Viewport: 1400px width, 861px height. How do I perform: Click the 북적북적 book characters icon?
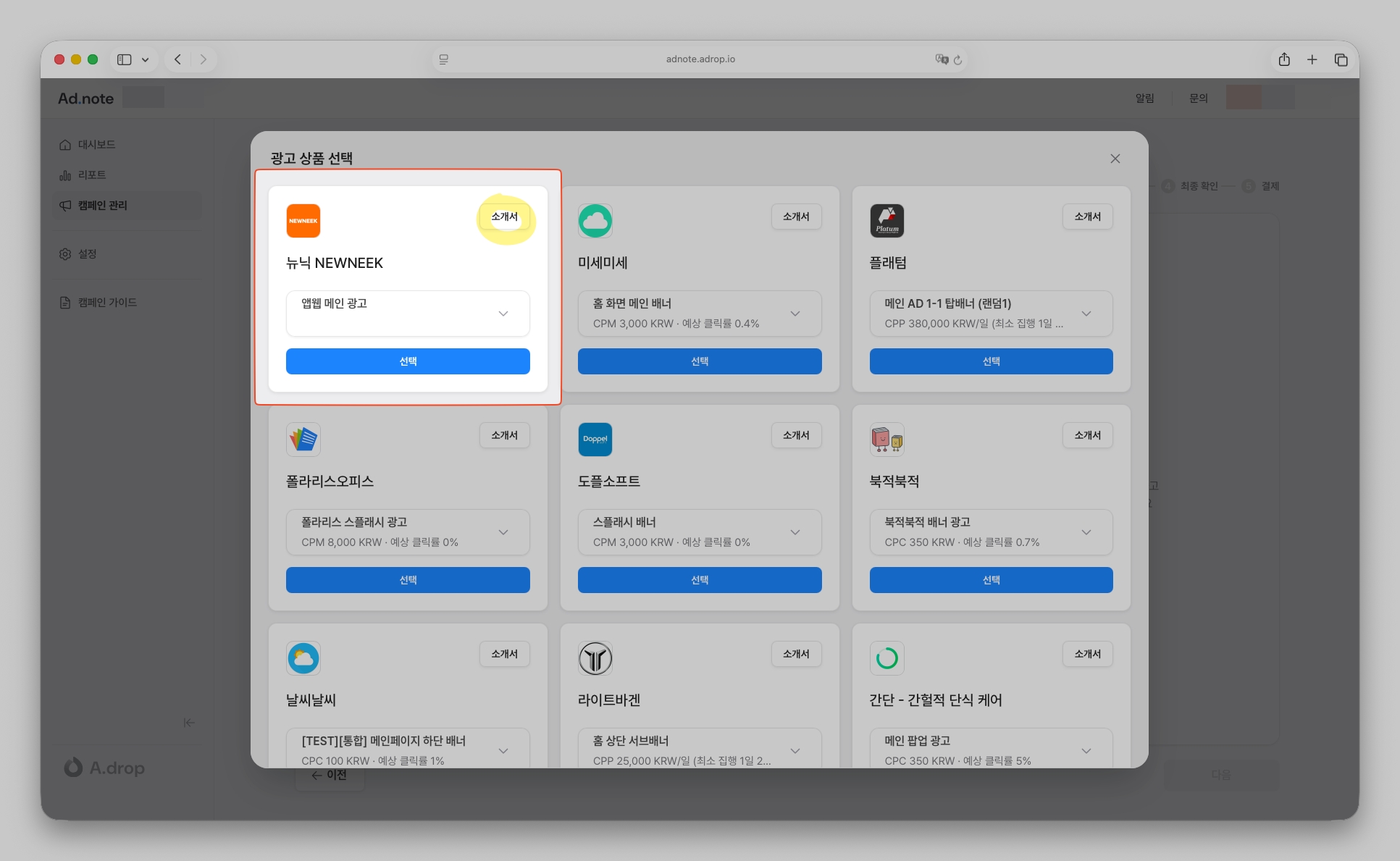tap(886, 440)
